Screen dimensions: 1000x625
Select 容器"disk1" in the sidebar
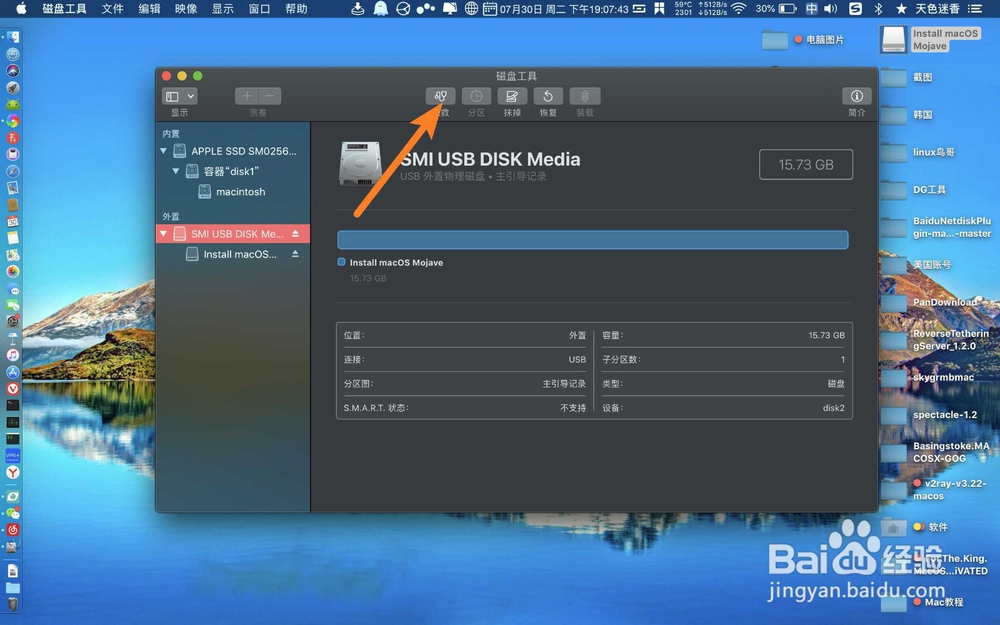[233, 171]
